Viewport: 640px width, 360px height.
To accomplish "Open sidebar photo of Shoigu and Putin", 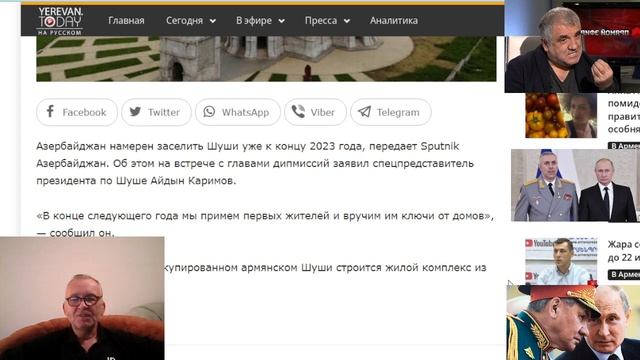I will point(573,322).
